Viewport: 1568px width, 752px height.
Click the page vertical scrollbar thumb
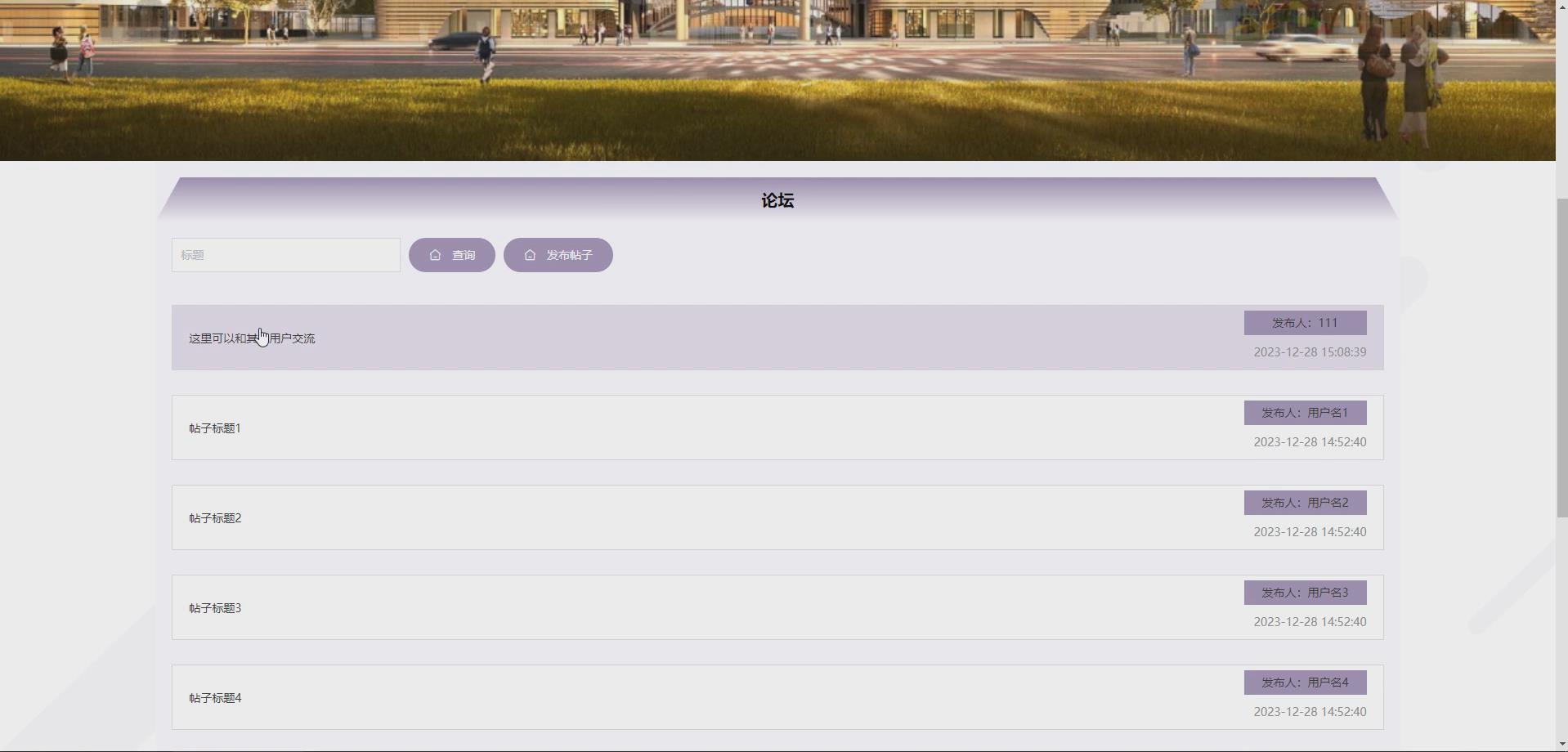[1561, 357]
